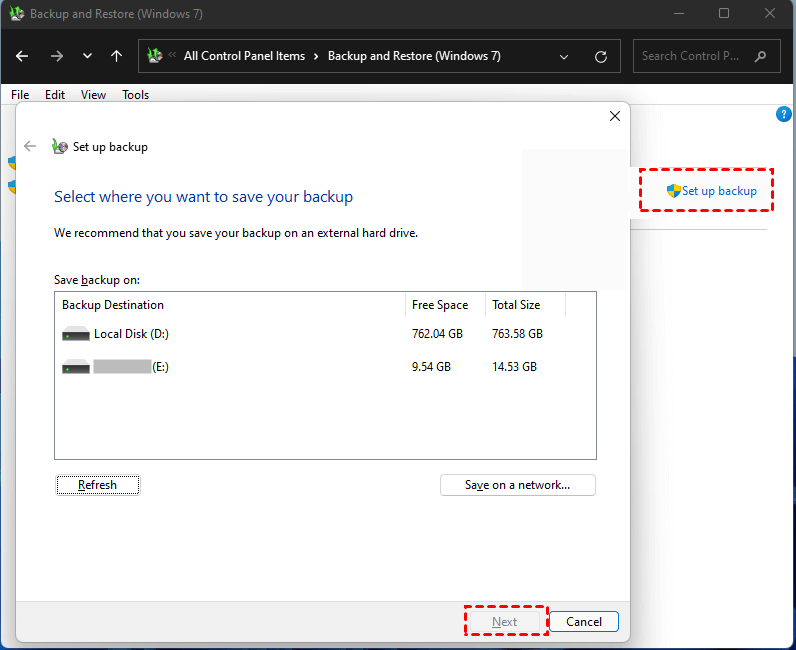Viewport: 796px width, 650px height.
Task: Select Local Disk (D:) as destination
Action: [325, 334]
